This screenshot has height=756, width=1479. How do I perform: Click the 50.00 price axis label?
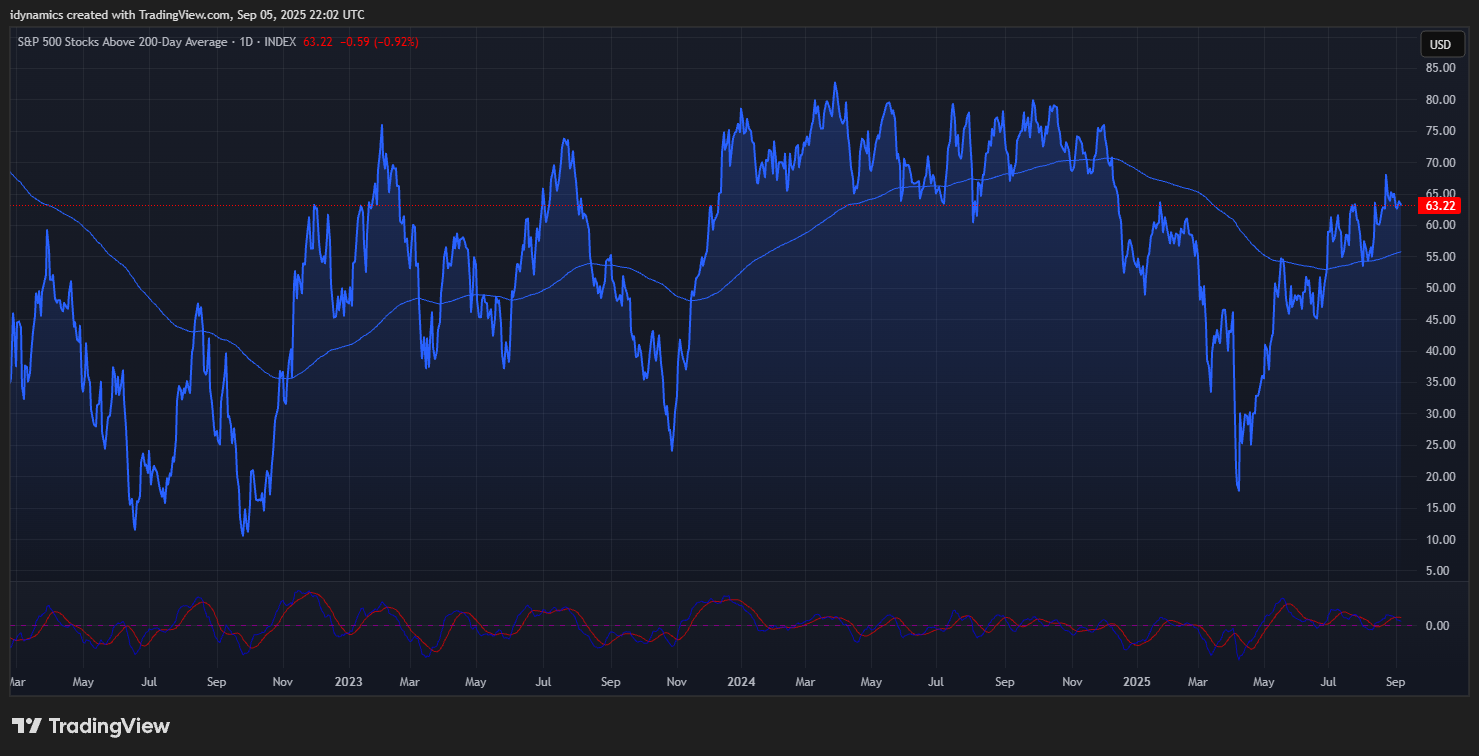[x=1440, y=288]
